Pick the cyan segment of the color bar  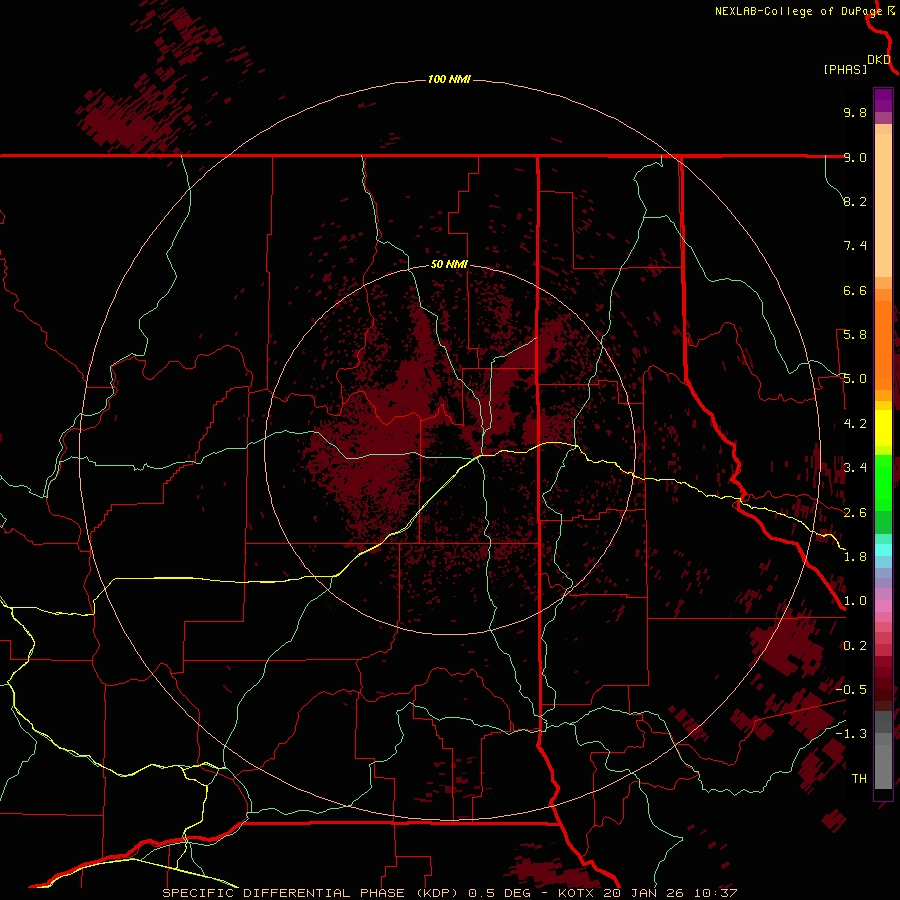pos(883,549)
